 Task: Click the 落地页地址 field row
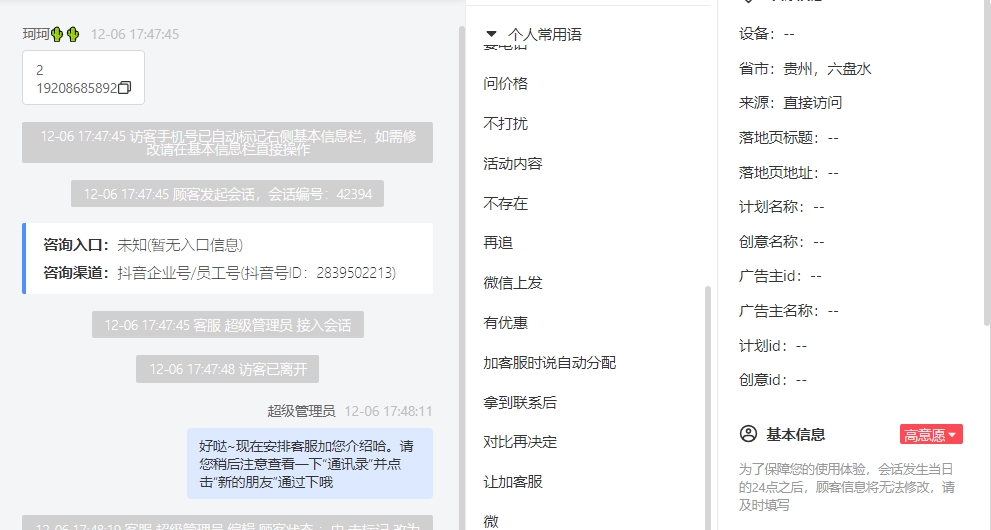[x=788, y=172]
